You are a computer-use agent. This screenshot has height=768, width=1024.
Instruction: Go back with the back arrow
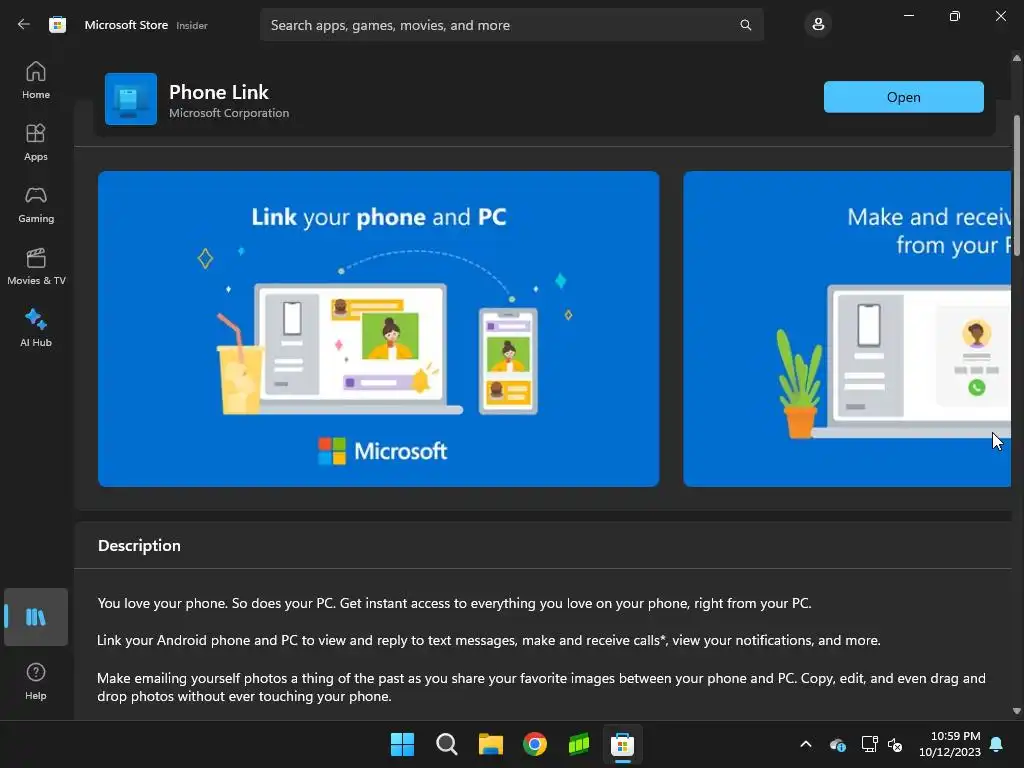24,25
